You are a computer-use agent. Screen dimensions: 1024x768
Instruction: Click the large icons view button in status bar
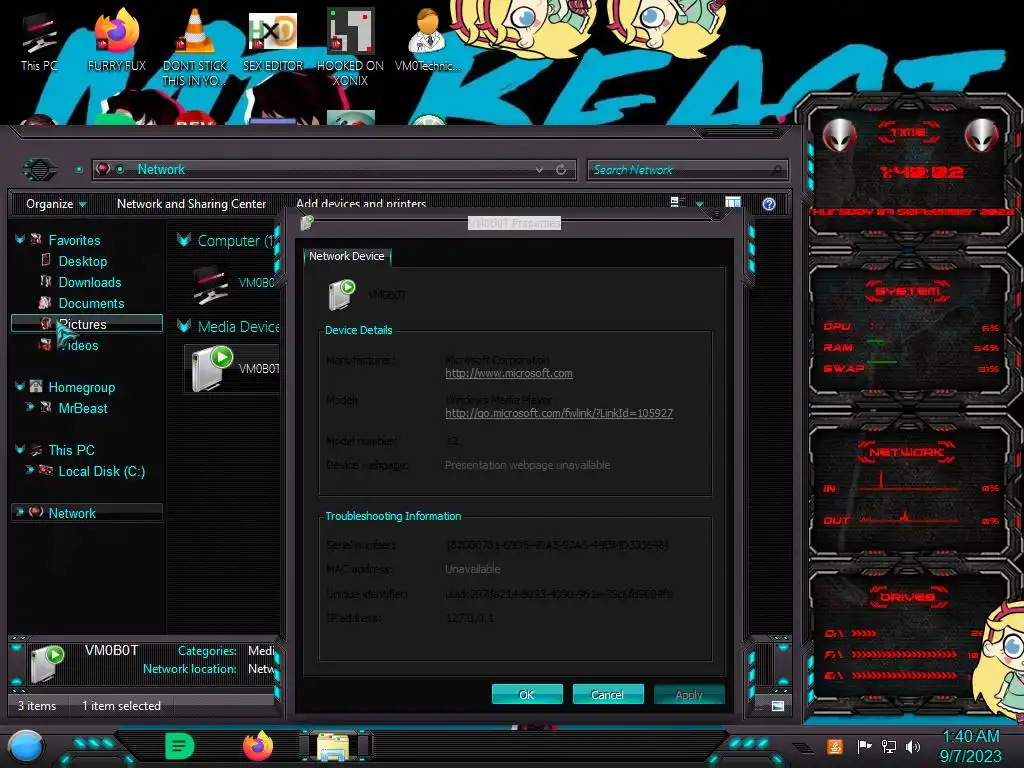point(777,706)
